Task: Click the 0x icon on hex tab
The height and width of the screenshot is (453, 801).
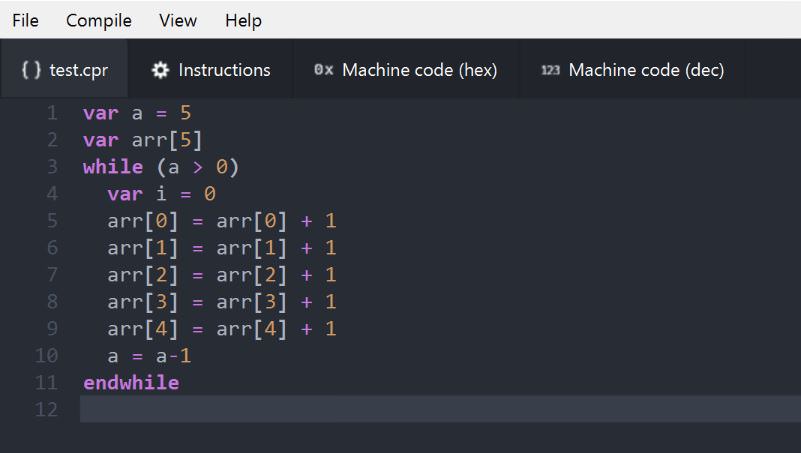Action: pos(323,70)
